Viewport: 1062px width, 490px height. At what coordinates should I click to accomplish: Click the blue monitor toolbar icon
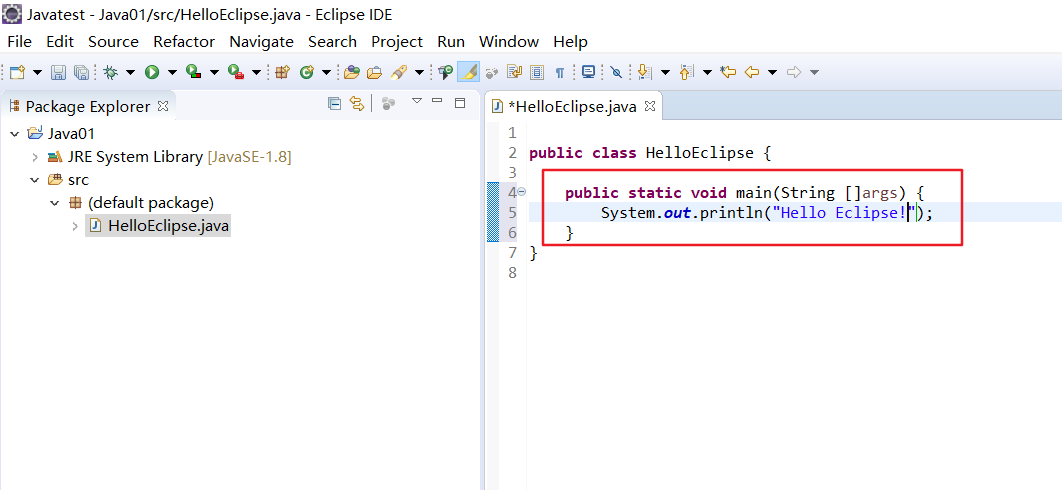(588, 72)
